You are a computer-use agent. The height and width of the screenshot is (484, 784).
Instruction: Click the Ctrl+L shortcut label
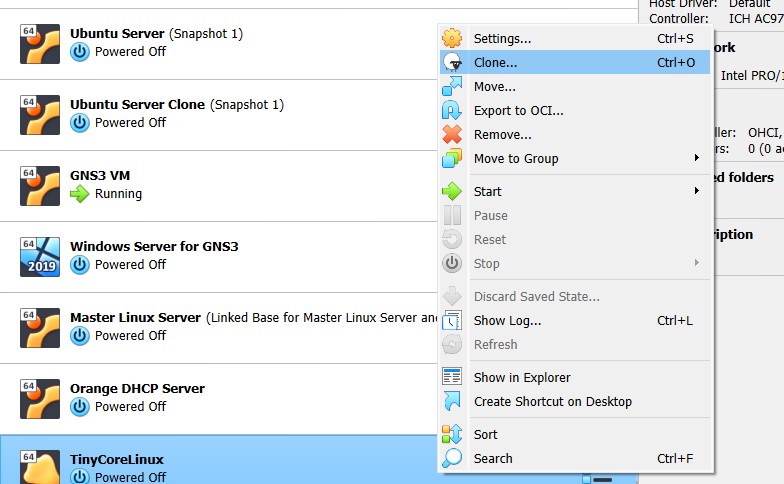point(674,320)
